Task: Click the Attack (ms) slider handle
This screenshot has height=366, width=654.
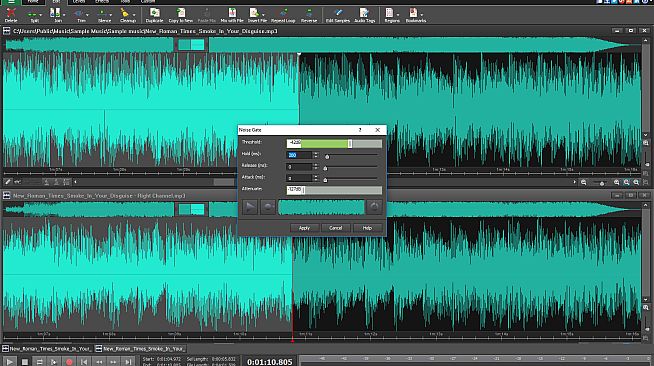Action: tap(325, 180)
